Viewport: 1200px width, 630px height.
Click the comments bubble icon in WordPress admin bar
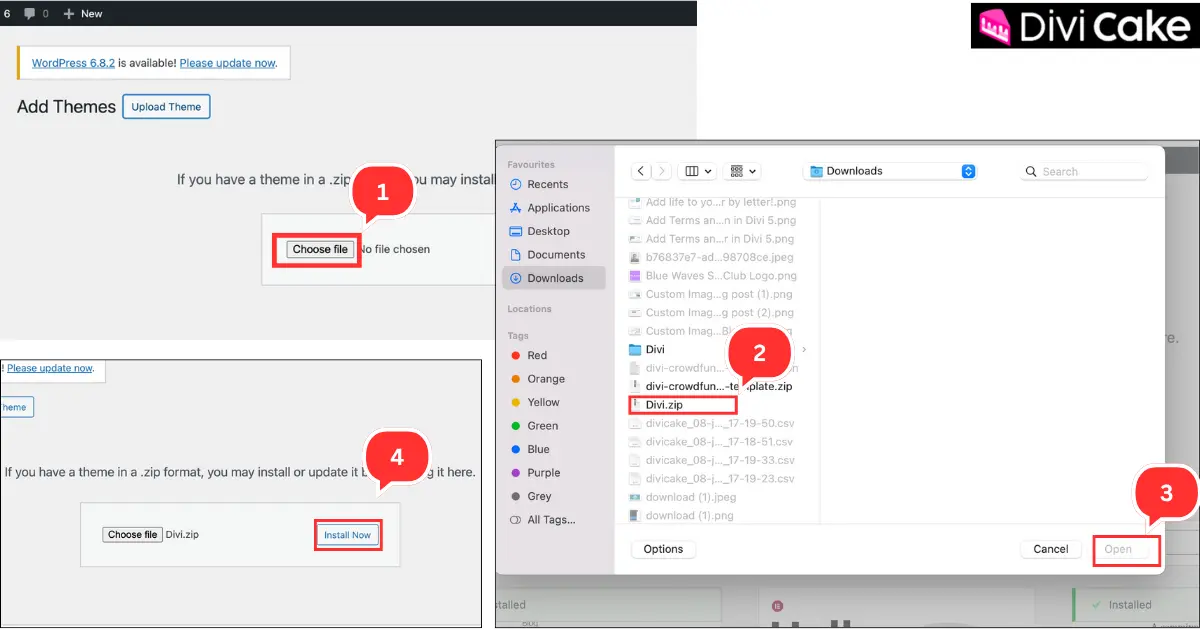[30, 13]
